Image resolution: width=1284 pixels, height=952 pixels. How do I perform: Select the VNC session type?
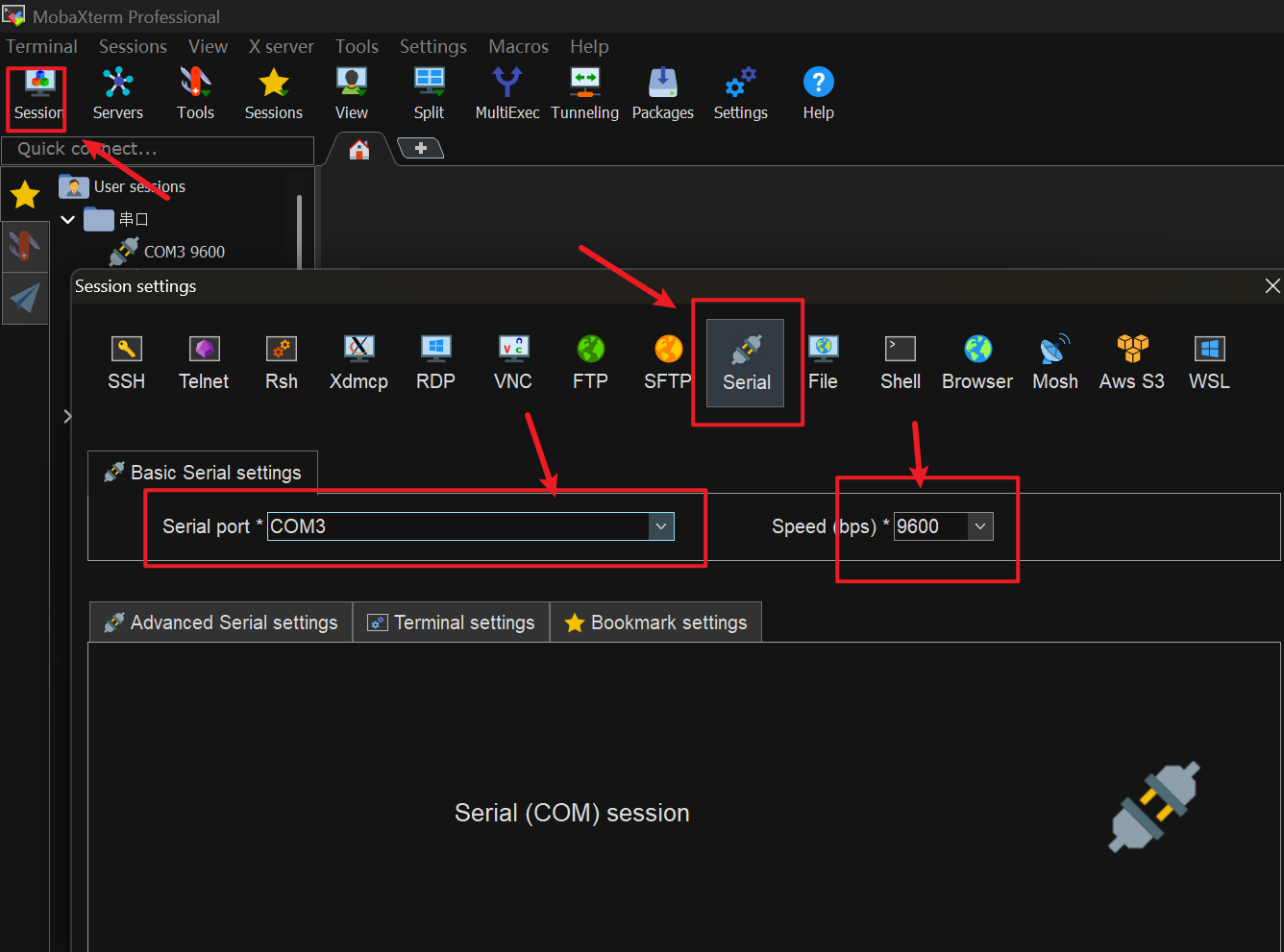(x=513, y=363)
